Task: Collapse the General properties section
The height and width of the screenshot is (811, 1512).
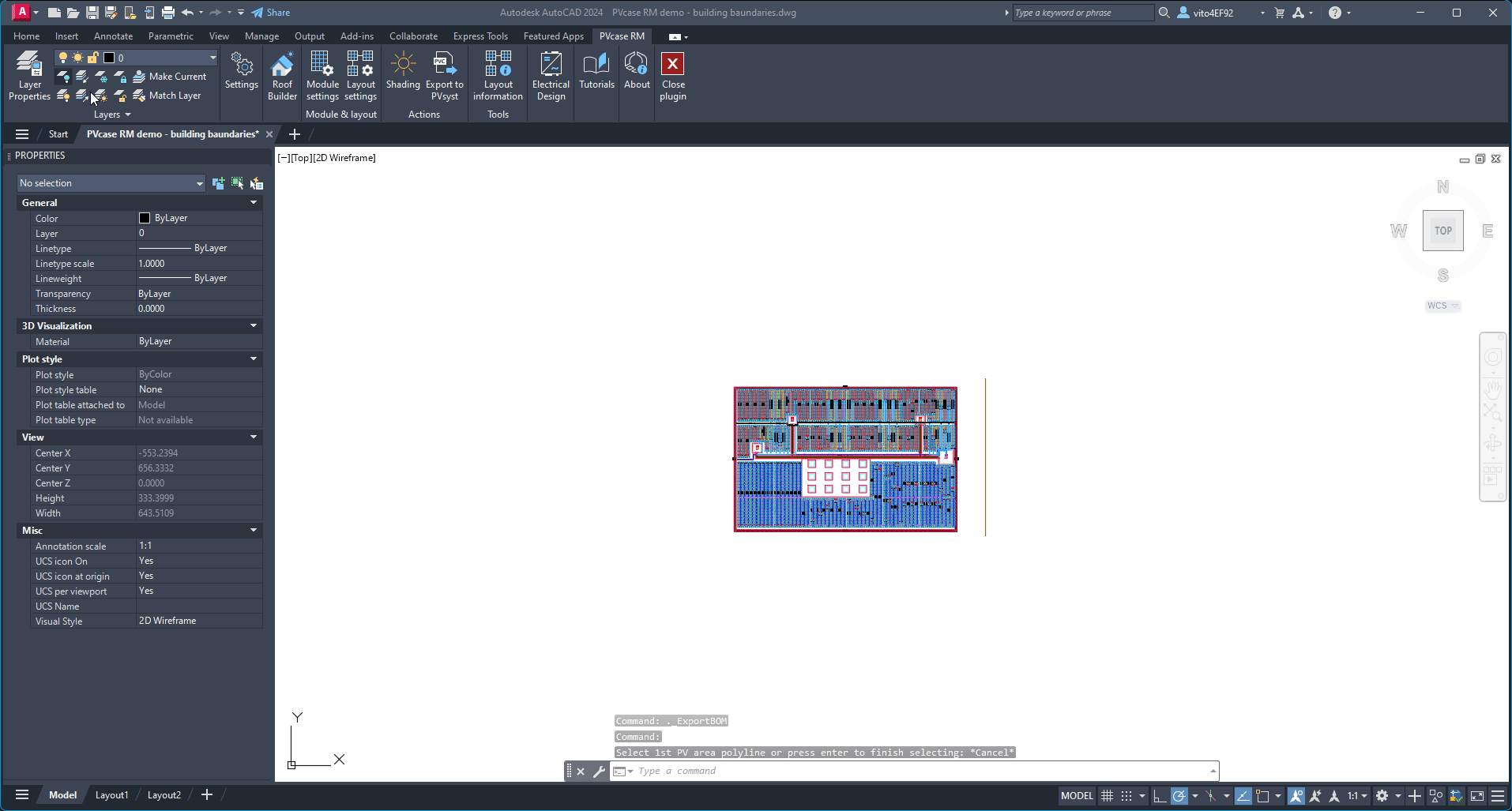Action: (x=254, y=203)
